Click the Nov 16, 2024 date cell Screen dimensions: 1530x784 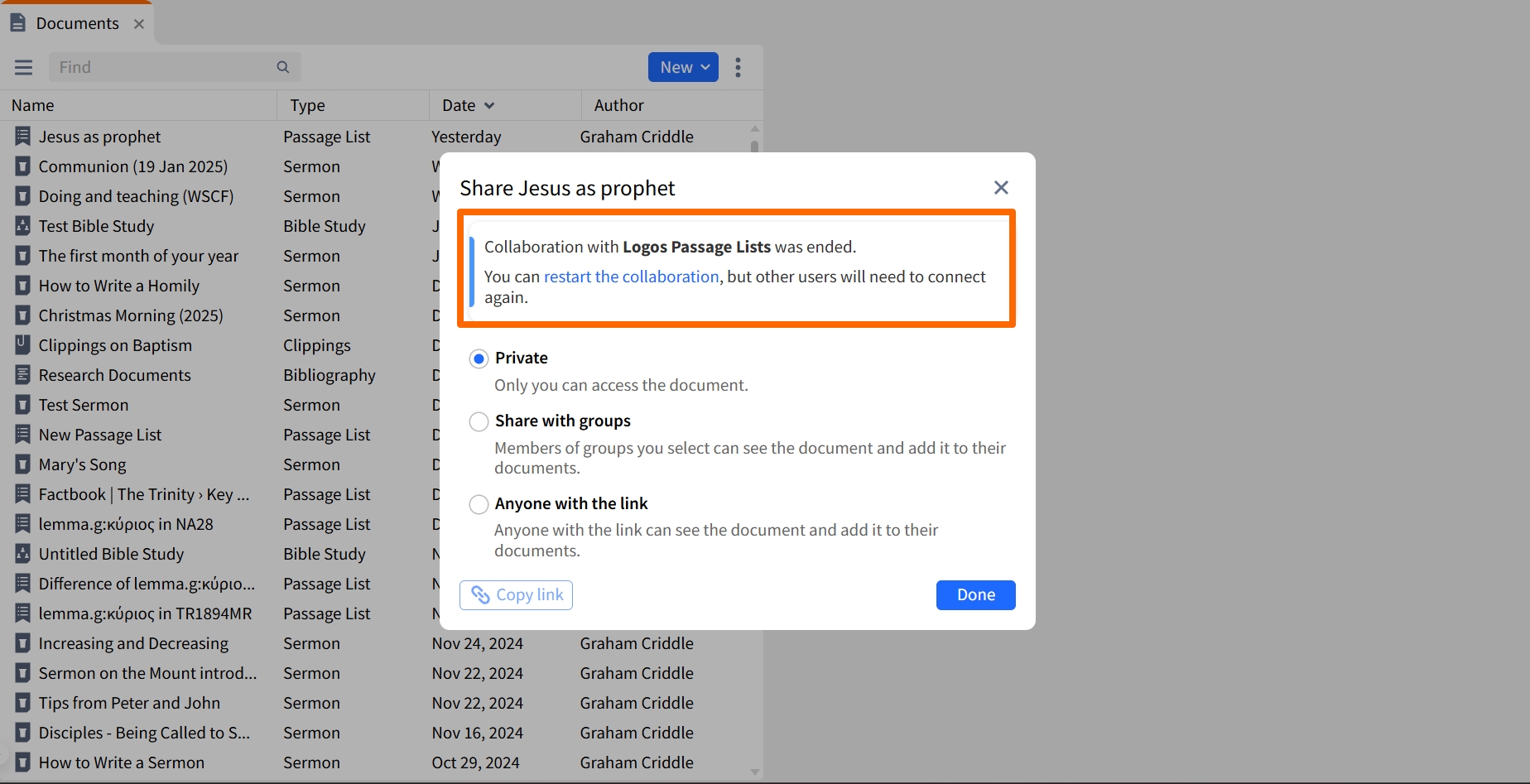point(477,733)
